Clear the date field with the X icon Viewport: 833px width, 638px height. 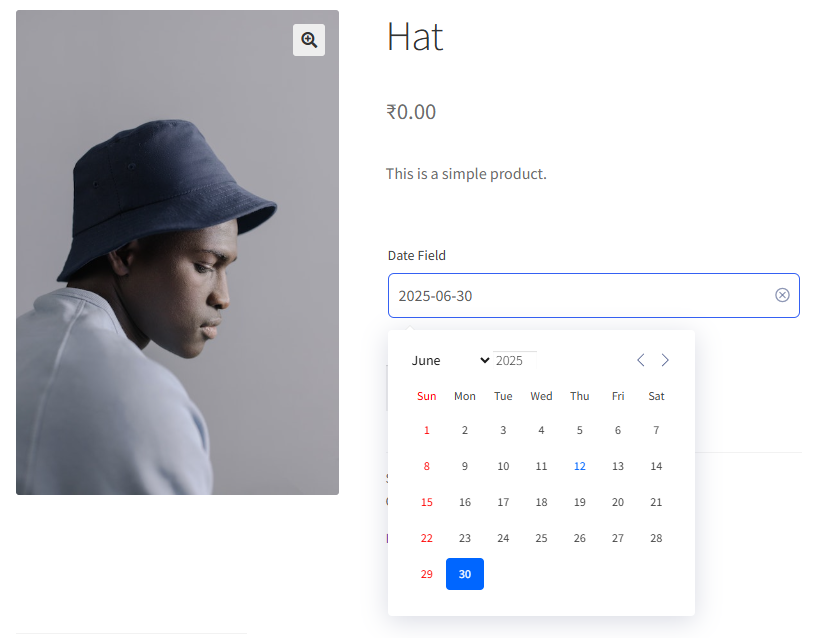(x=782, y=295)
